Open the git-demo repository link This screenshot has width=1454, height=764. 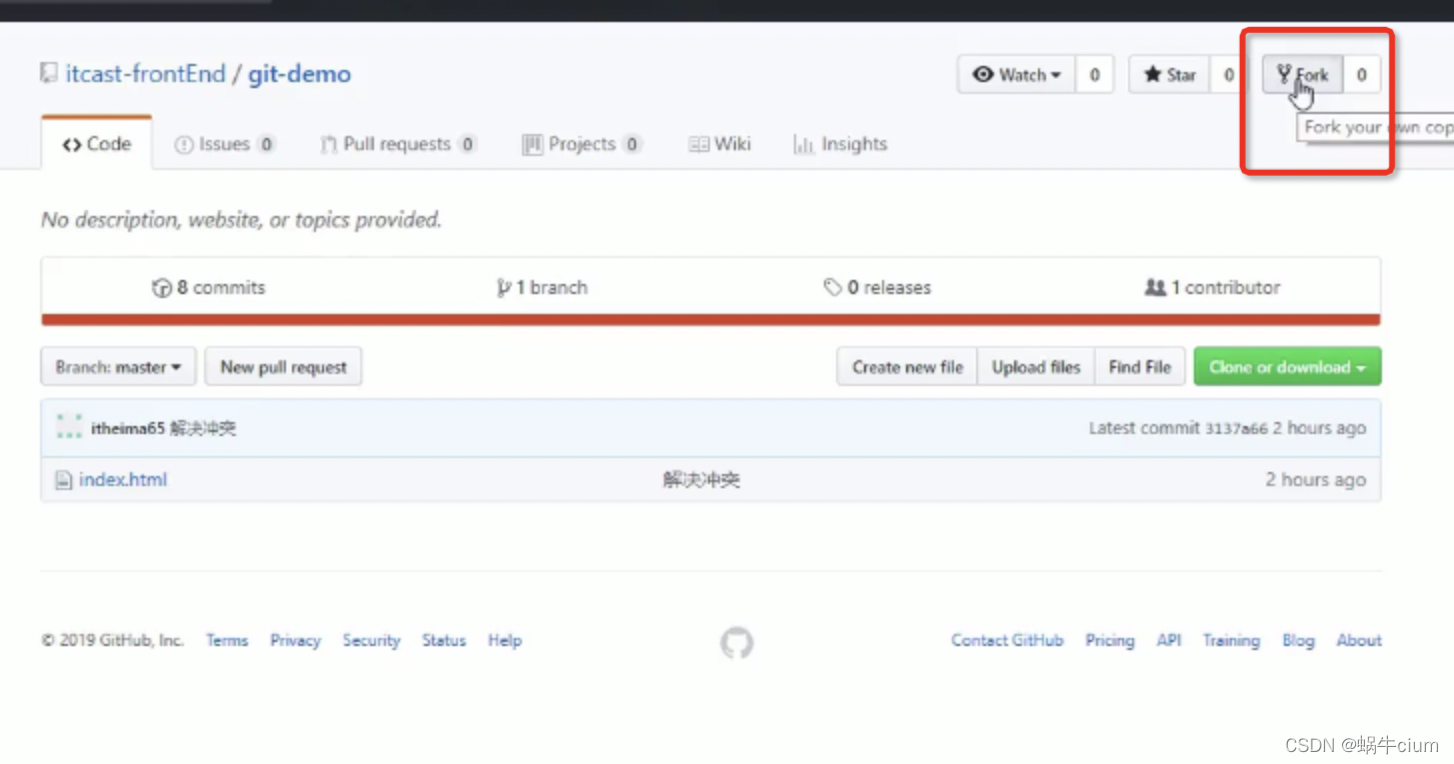(300, 74)
